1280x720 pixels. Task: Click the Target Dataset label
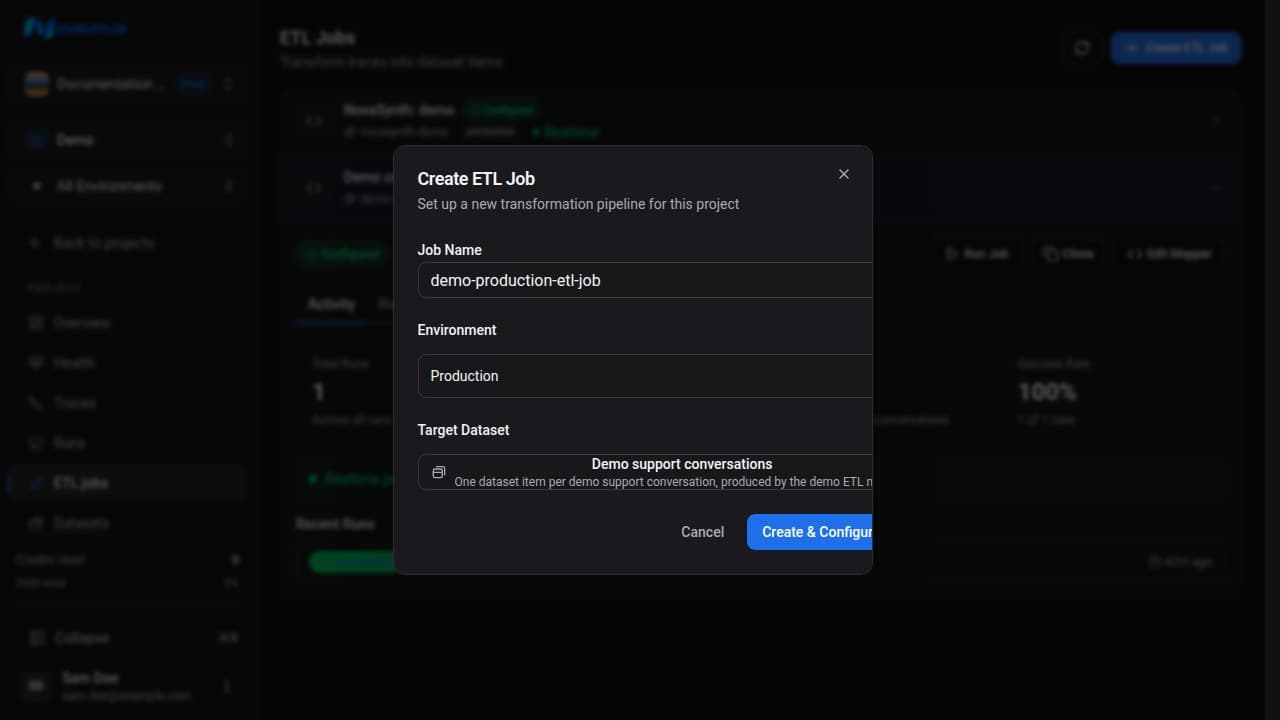463,430
